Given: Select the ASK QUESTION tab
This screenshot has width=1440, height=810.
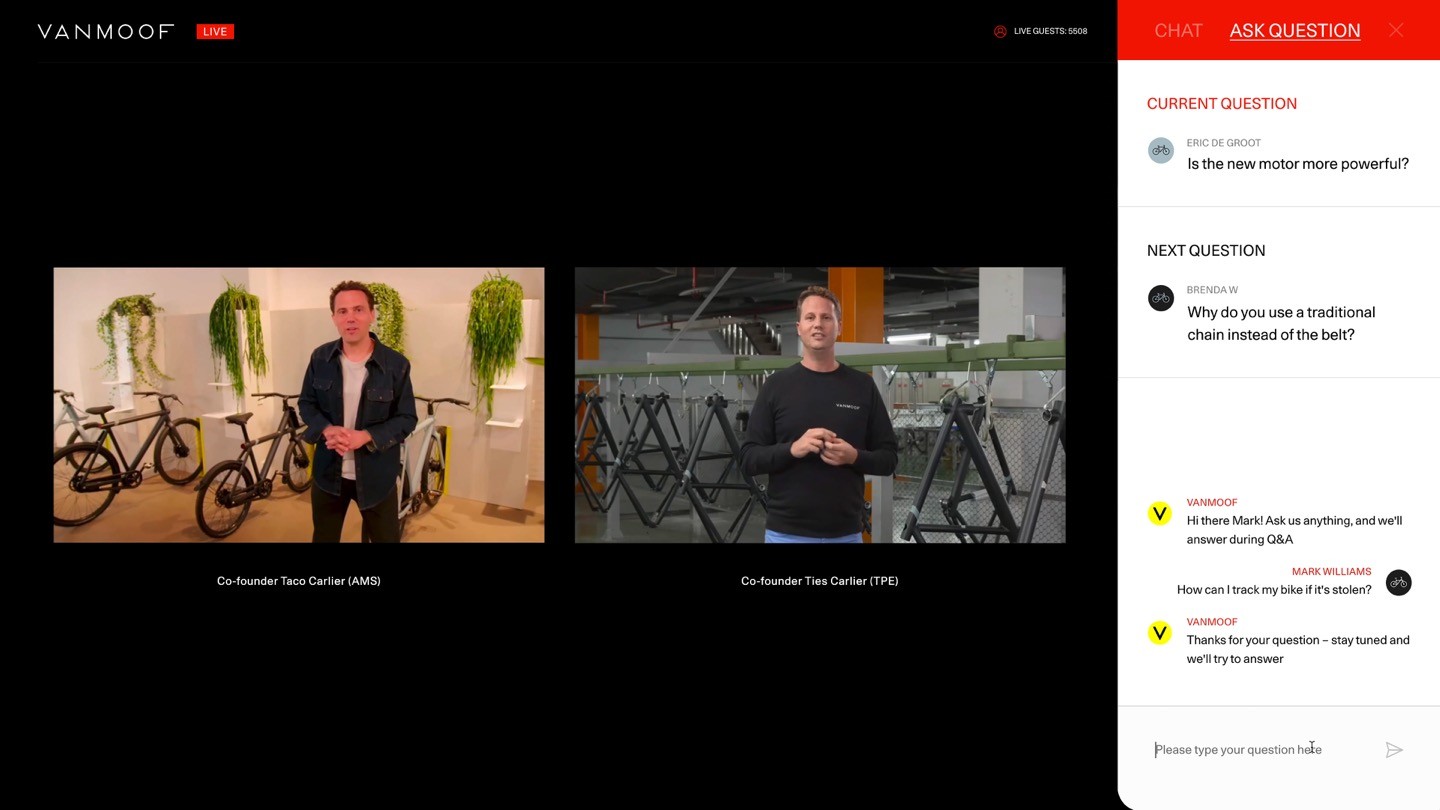Looking at the screenshot, I should [x=1295, y=31].
